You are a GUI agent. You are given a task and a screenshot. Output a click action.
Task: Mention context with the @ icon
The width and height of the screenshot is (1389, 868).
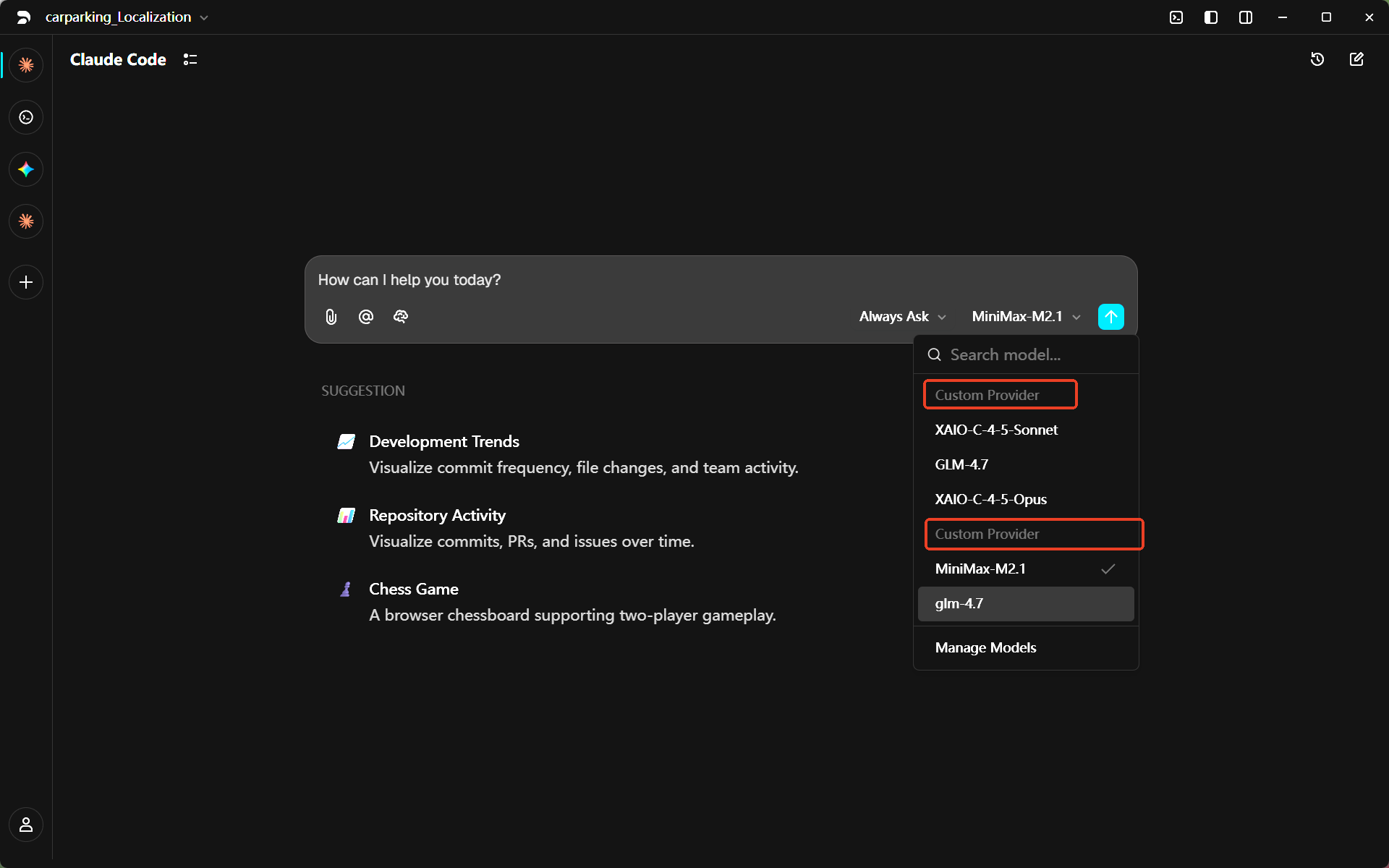(366, 317)
